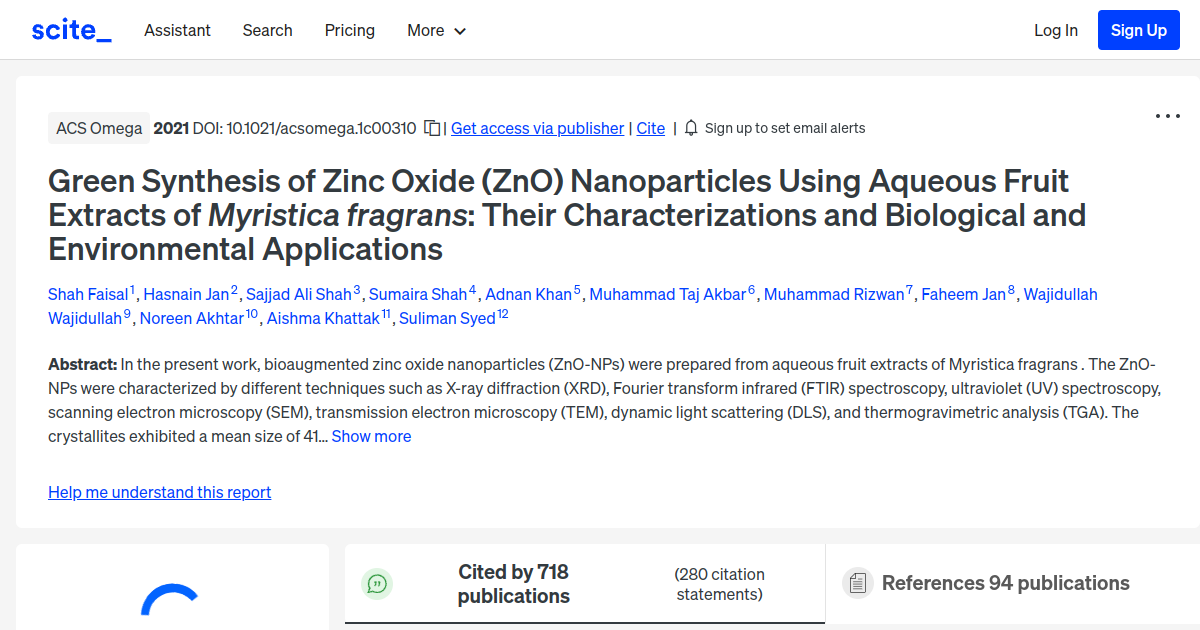
Task: Click the references document icon
Action: 857,582
